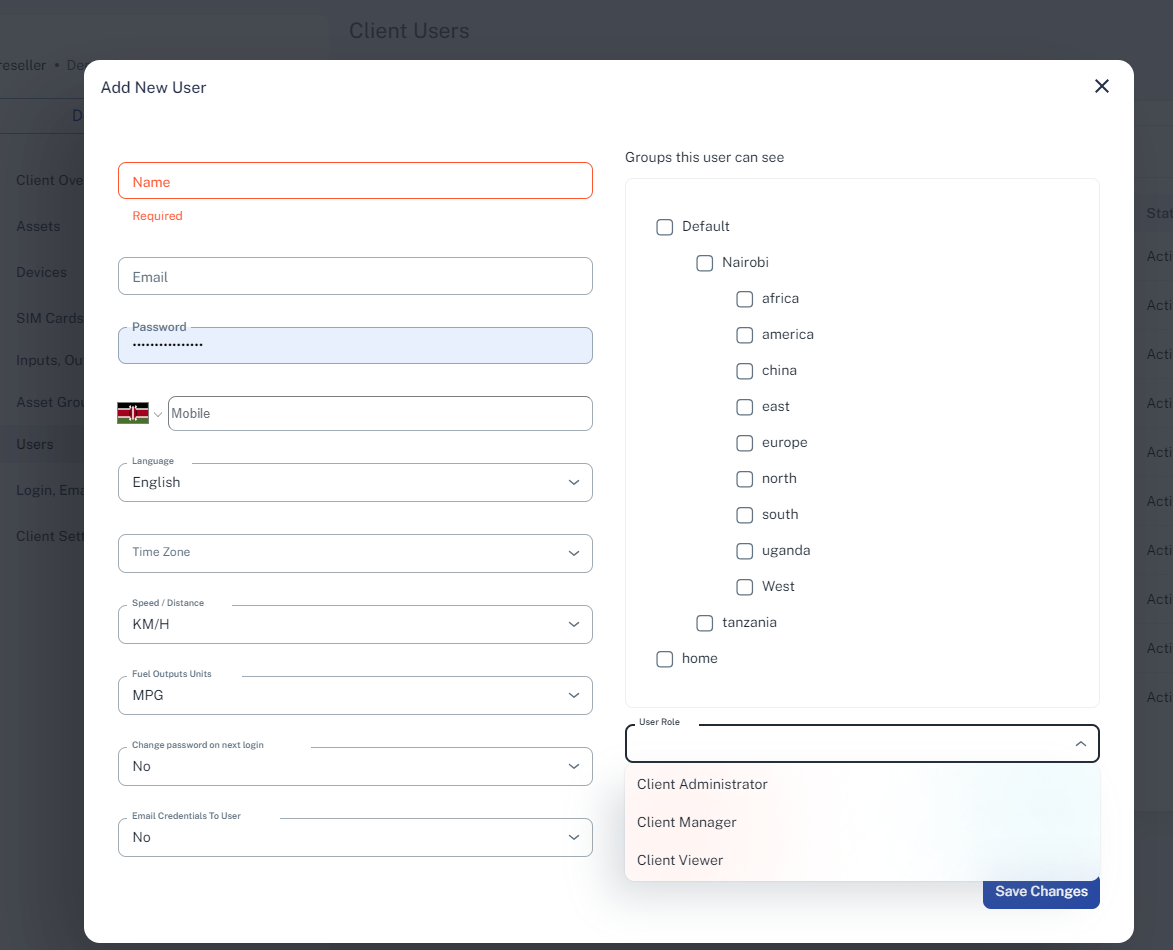Click the User Role up-chevron icon

(1080, 744)
